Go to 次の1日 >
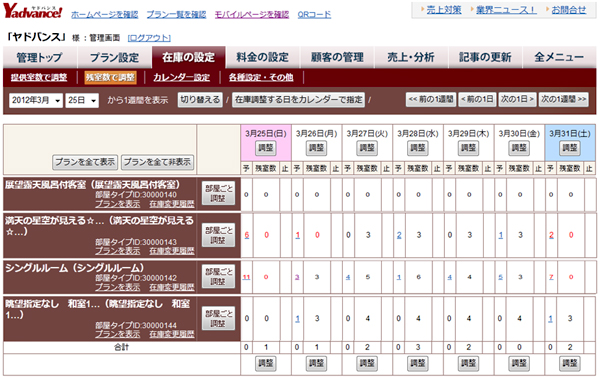600x378 pixels. point(517,99)
